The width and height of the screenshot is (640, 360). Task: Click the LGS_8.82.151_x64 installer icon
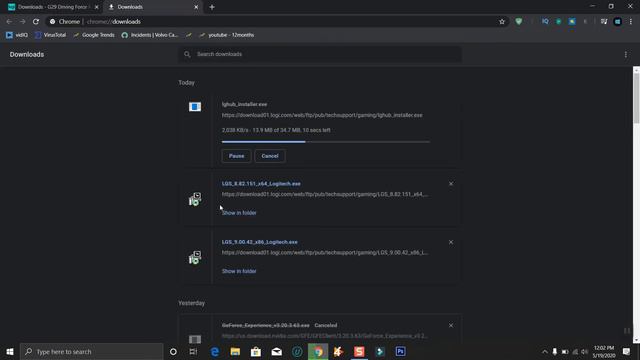coord(195,199)
